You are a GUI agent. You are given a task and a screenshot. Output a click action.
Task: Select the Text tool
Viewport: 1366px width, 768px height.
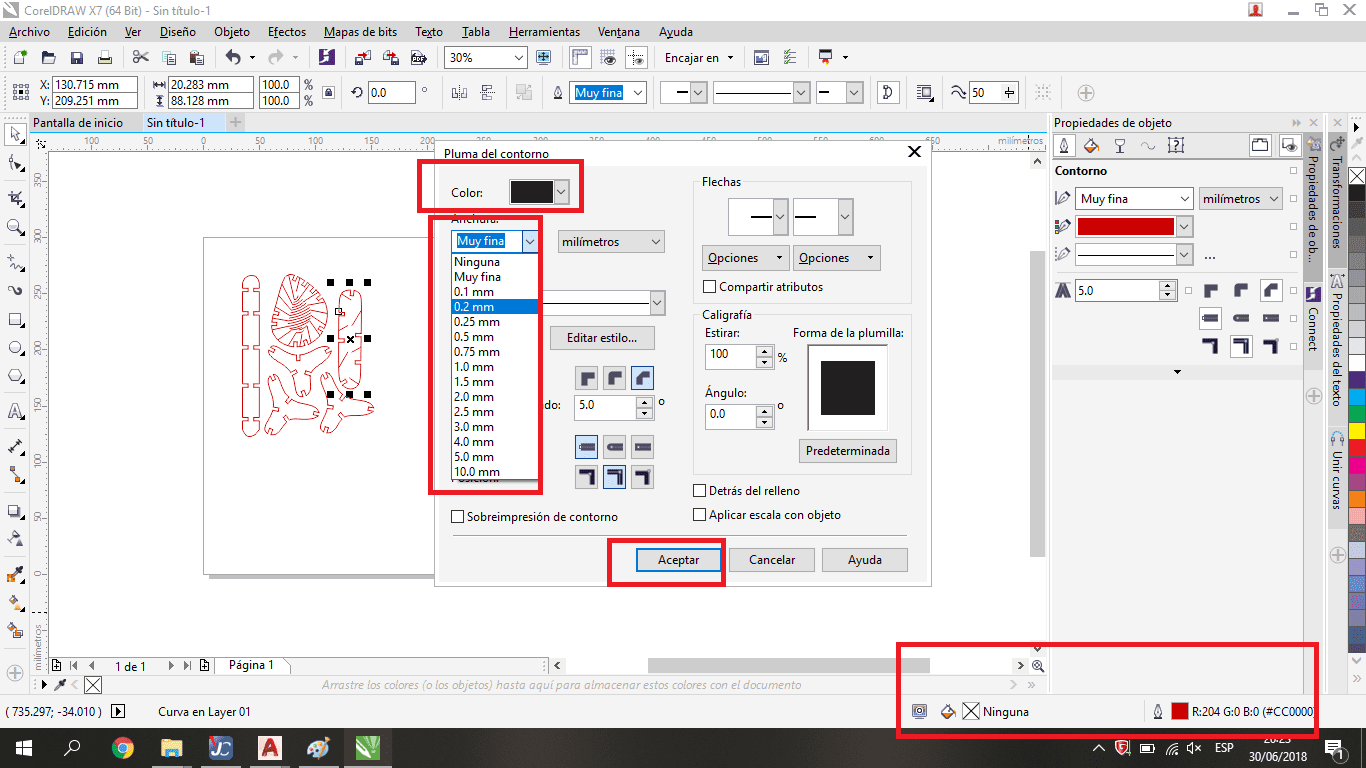coord(15,411)
